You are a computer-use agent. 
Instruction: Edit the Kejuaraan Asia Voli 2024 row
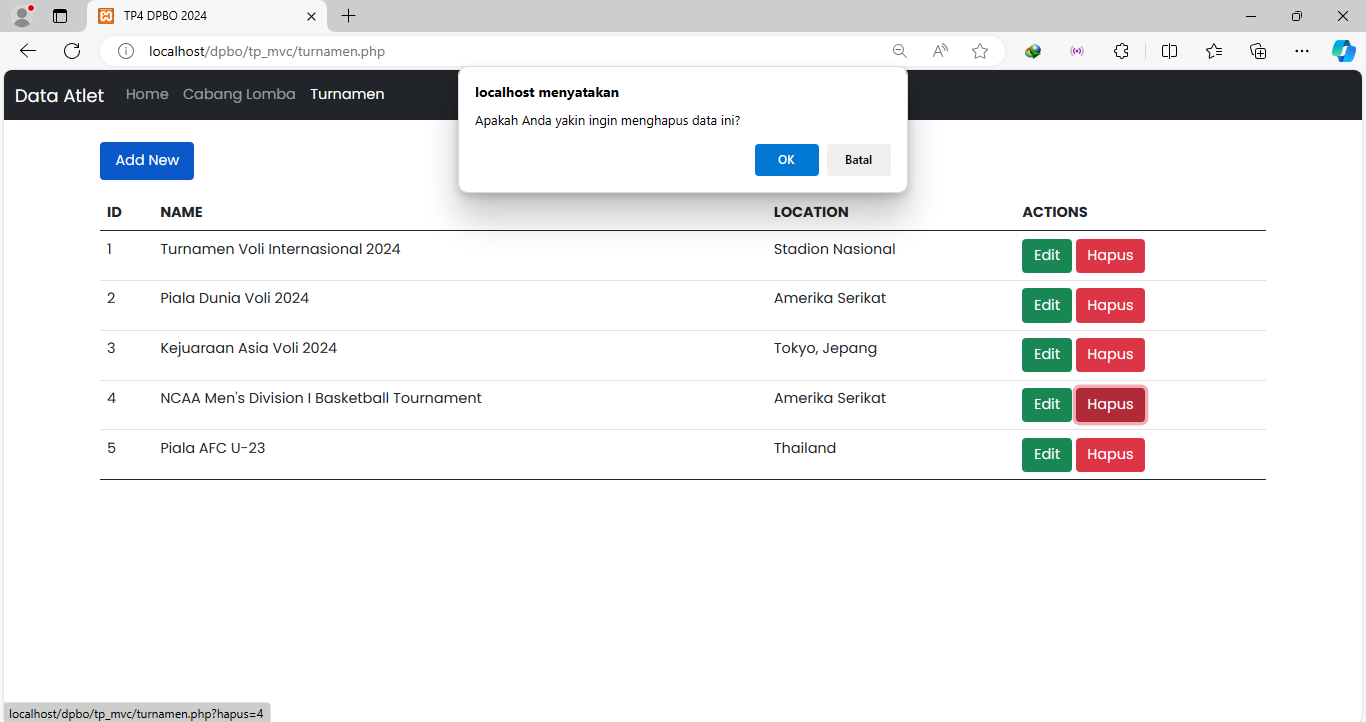click(x=1046, y=355)
